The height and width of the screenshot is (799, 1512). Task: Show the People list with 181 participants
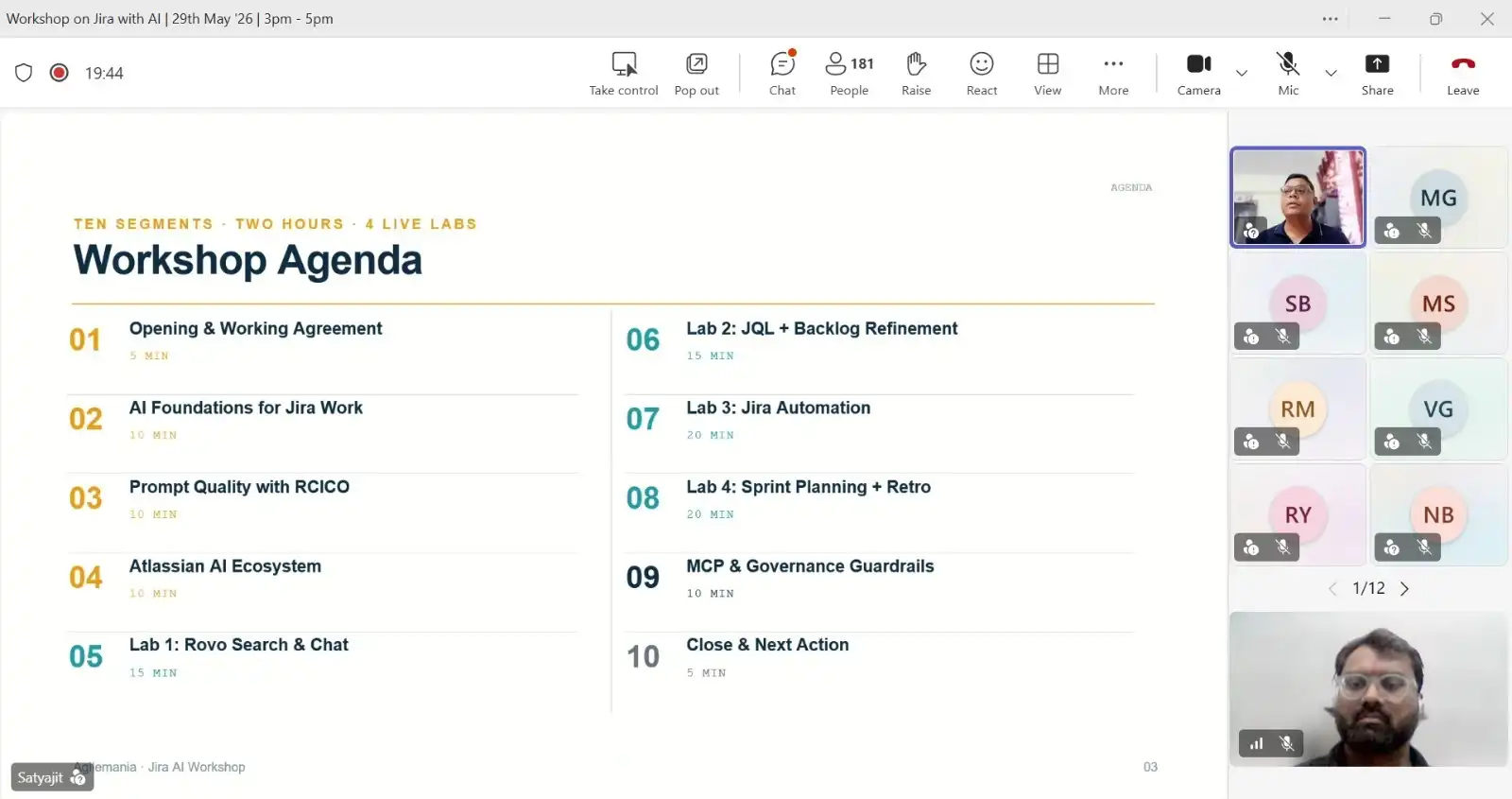(x=850, y=74)
